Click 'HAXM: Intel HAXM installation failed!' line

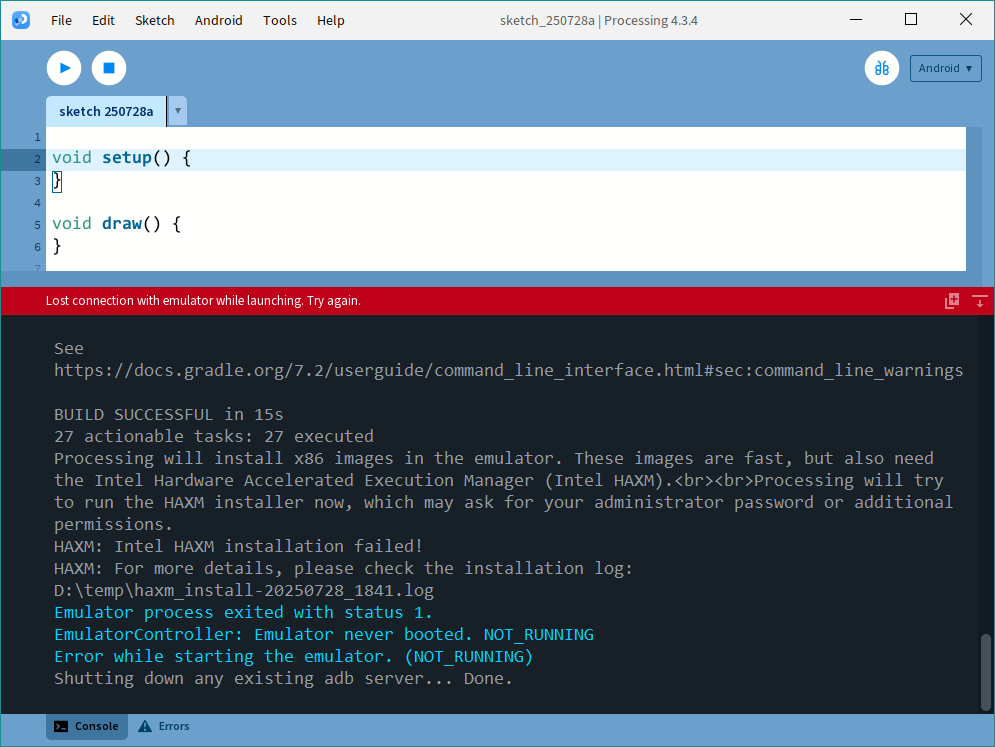[238, 546]
